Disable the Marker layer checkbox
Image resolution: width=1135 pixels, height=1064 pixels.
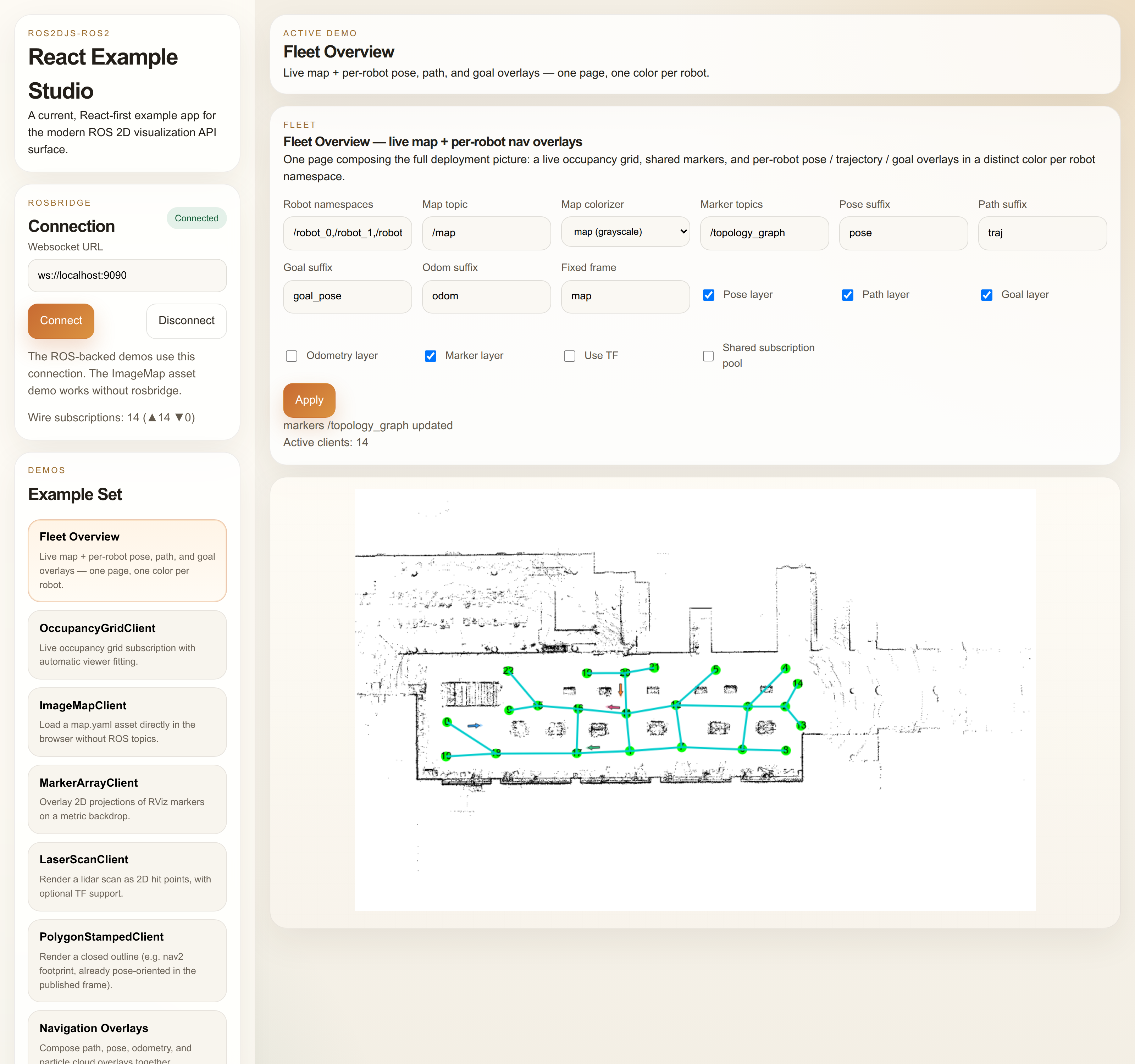431,356
